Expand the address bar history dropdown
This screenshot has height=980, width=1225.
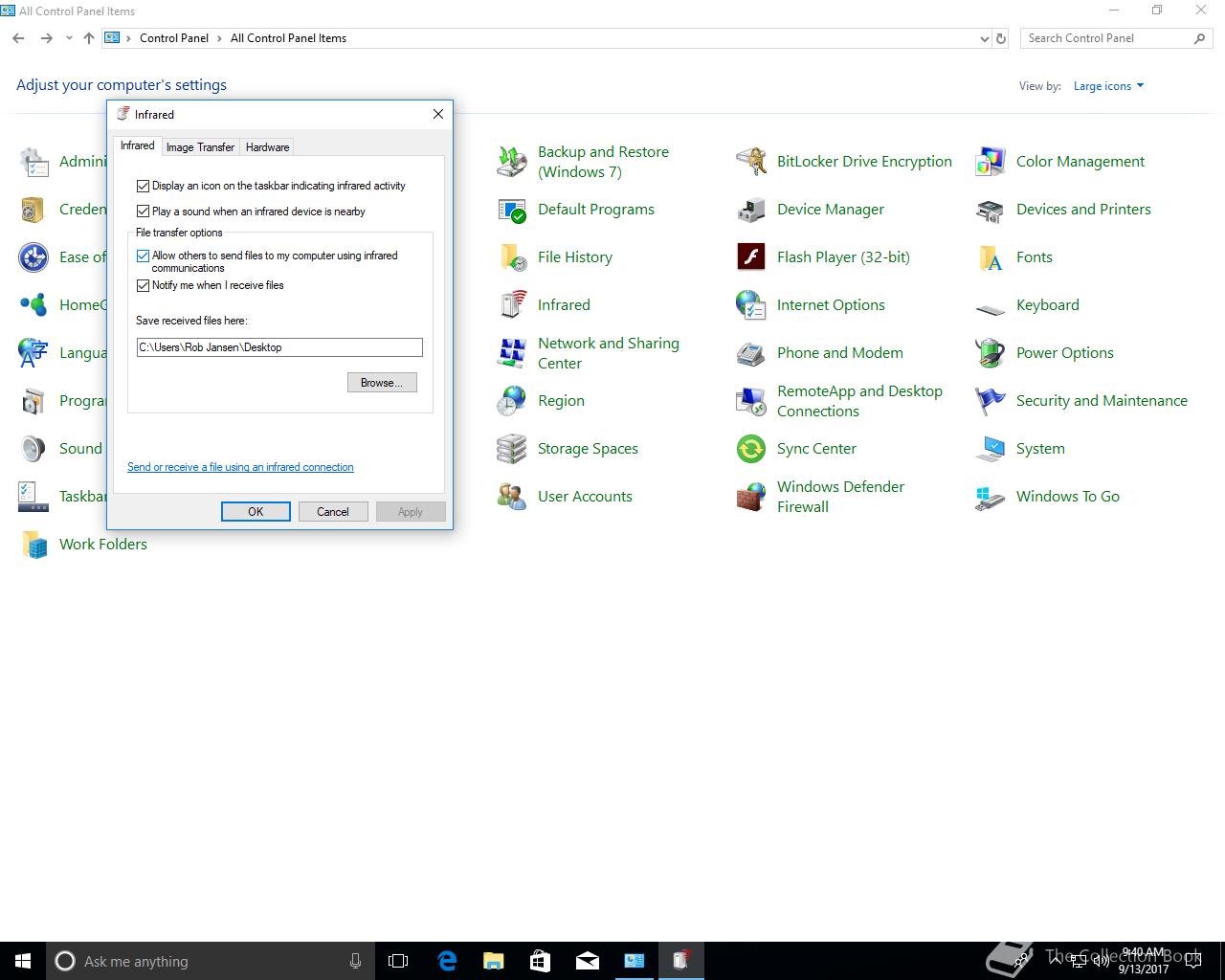click(985, 39)
